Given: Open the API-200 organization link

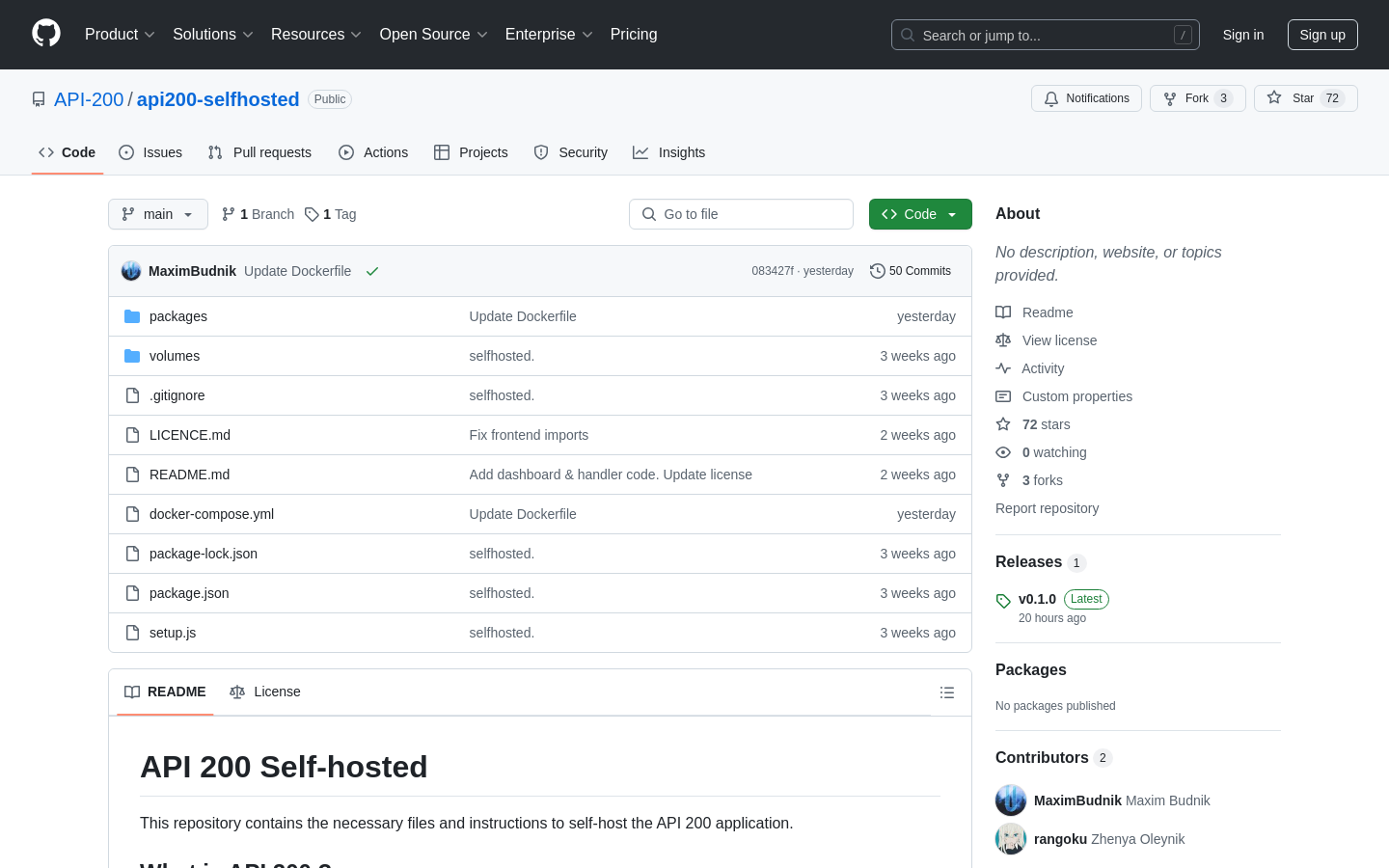Looking at the screenshot, I should point(89,99).
